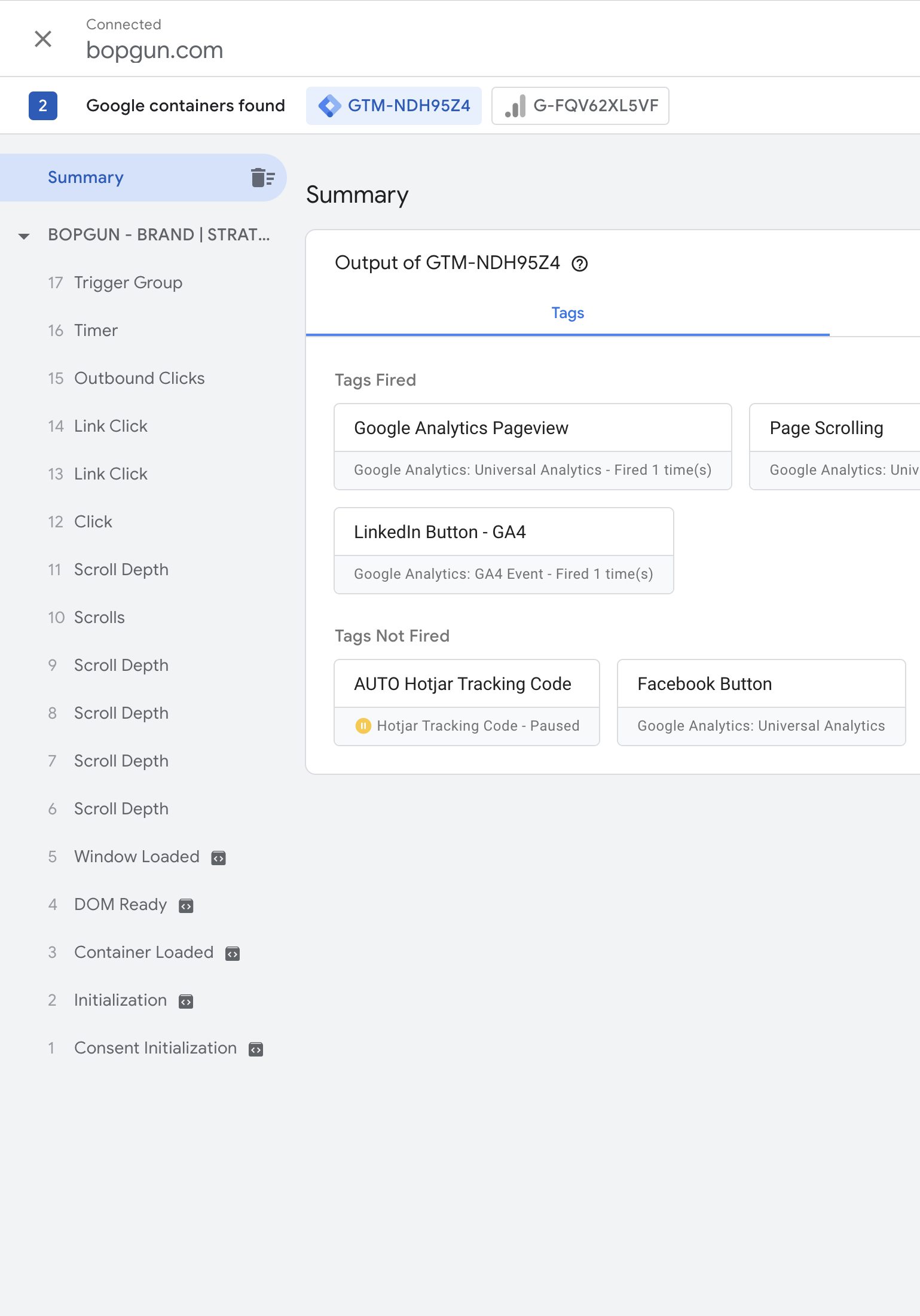Click the code icon beside Consent Initialization
Image resolution: width=920 pixels, height=1316 pixels.
point(256,1049)
